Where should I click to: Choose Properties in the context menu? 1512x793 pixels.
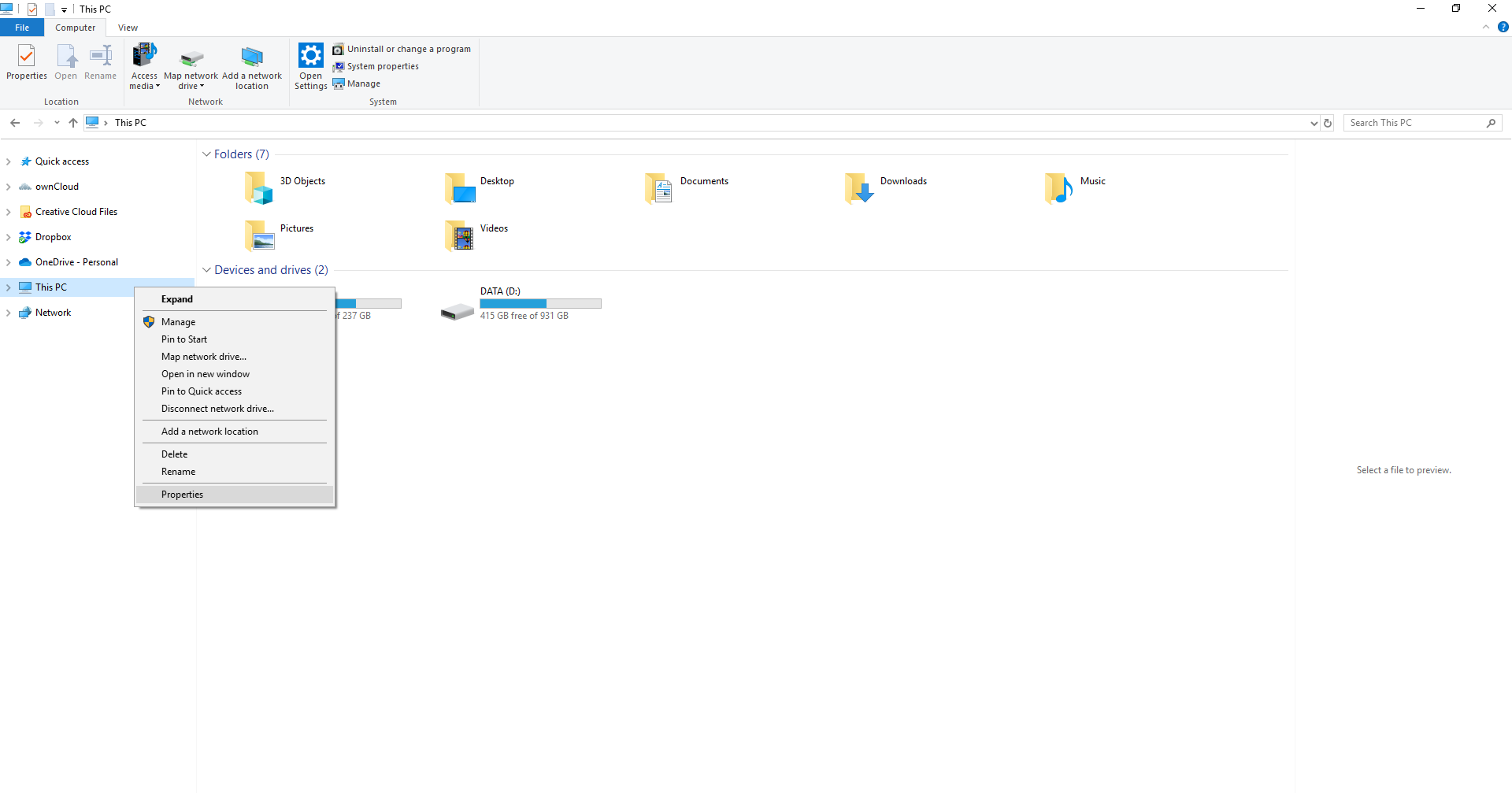pos(182,495)
